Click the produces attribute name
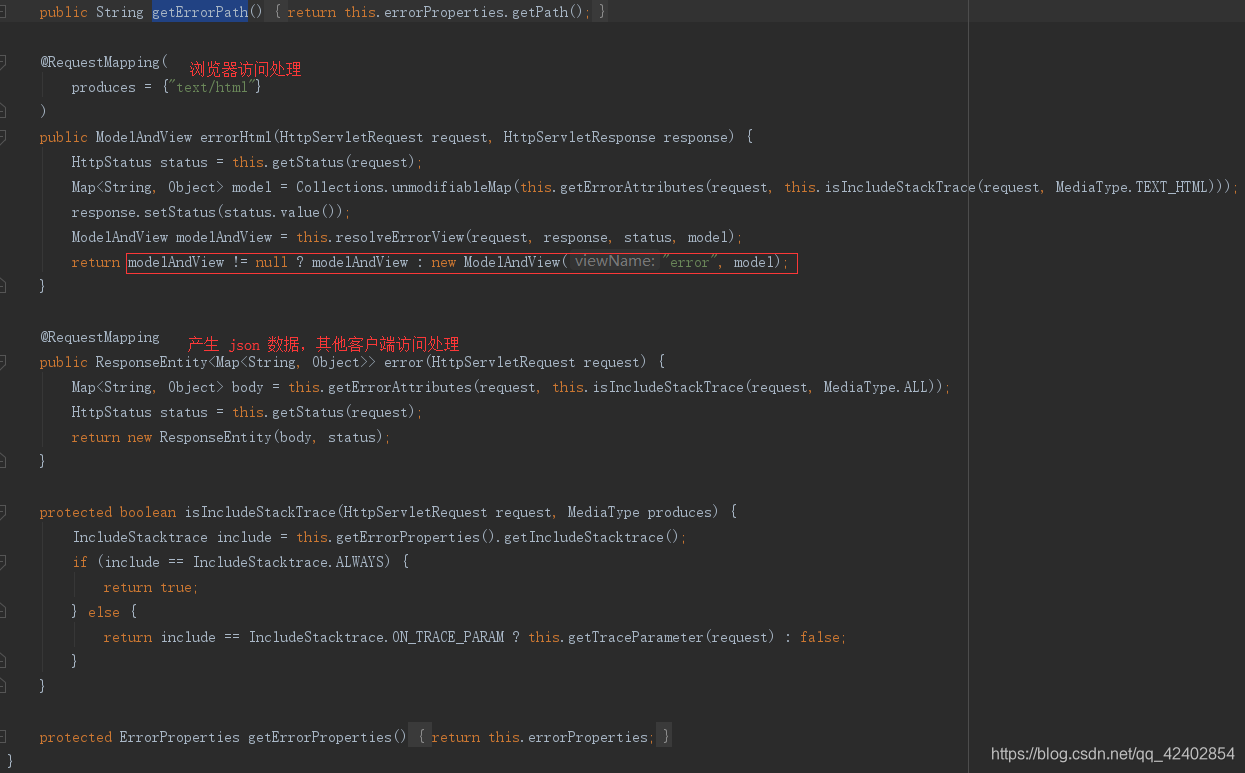The width and height of the screenshot is (1245, 773). [103, 87]
